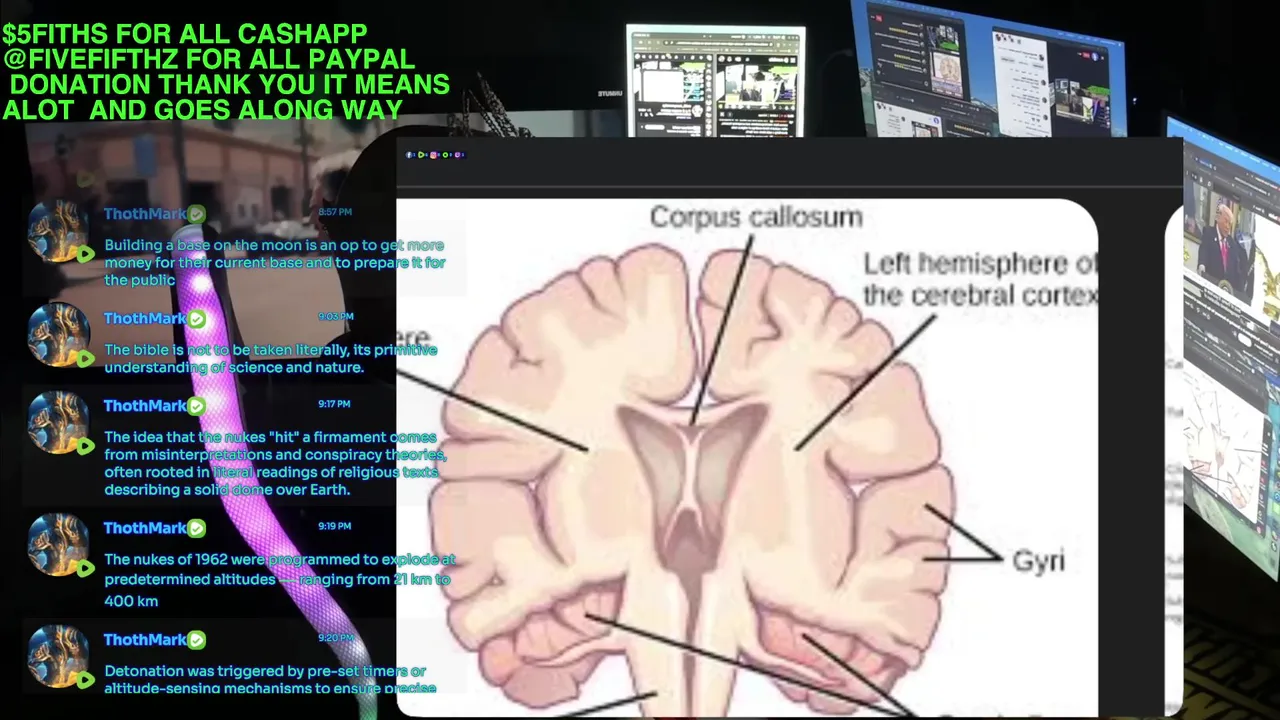Open the small monitor thumbnail at top center
Screen dimensions: 1280x720
[x=715, y=82]
